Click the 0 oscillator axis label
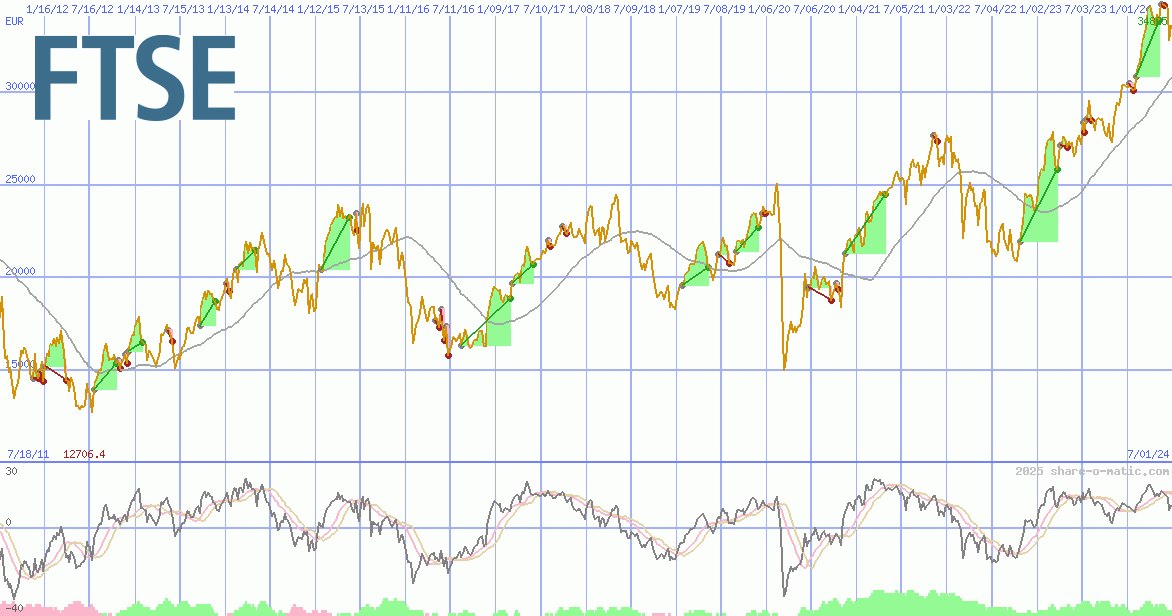The image size is (1172, 616). point(8,522)
